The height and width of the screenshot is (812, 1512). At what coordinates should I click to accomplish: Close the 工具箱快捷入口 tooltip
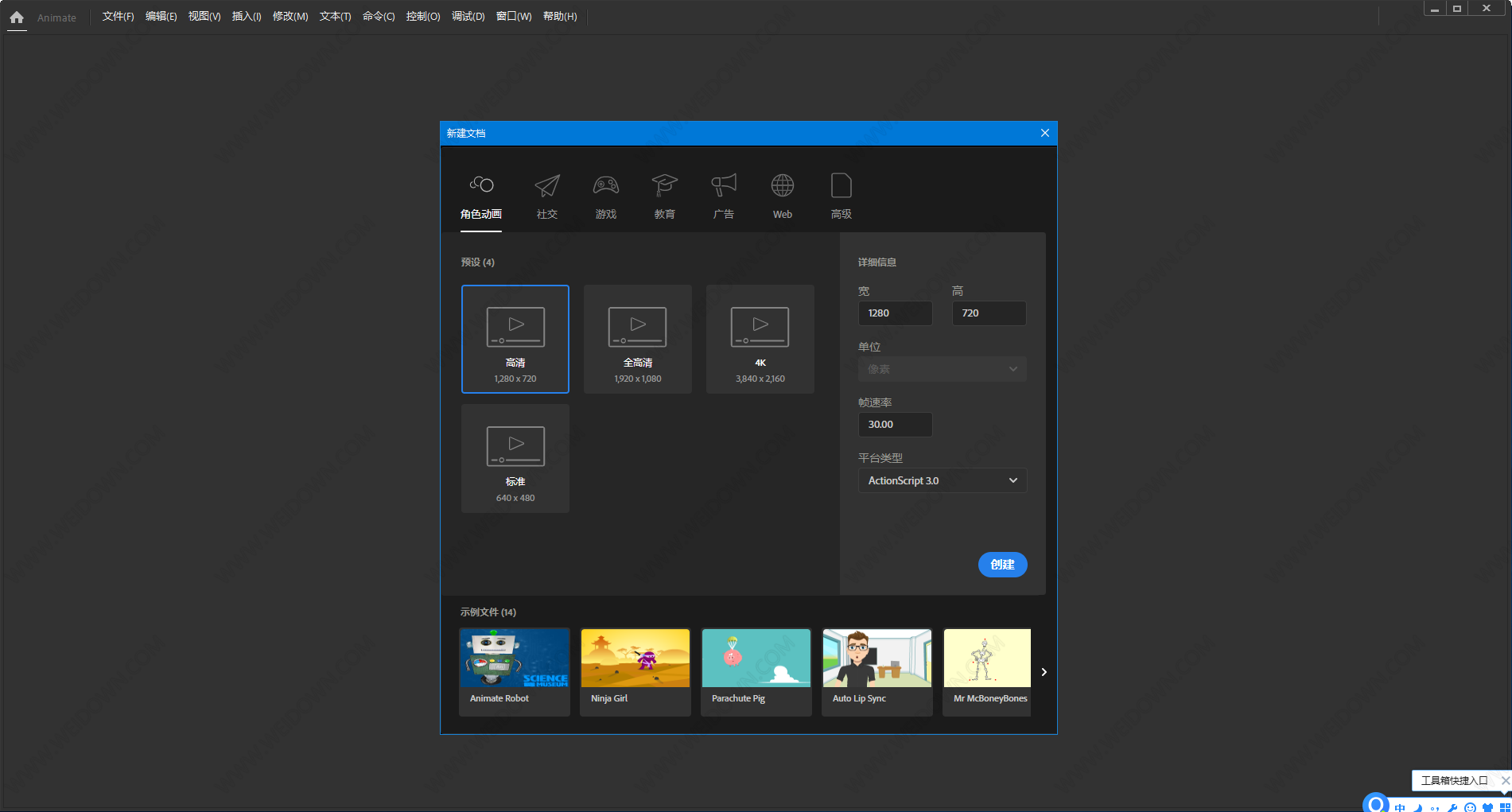[x=1505, y=780]
